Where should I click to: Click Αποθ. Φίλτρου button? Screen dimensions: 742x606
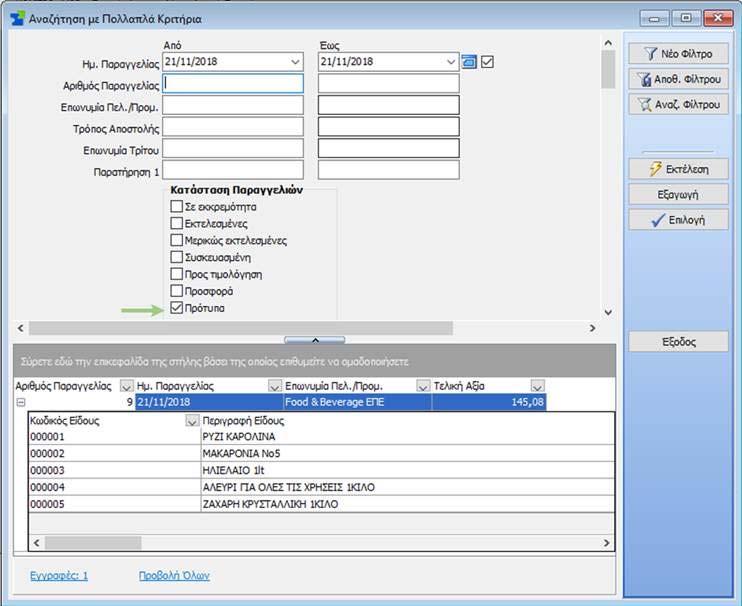tap(678, 79)
